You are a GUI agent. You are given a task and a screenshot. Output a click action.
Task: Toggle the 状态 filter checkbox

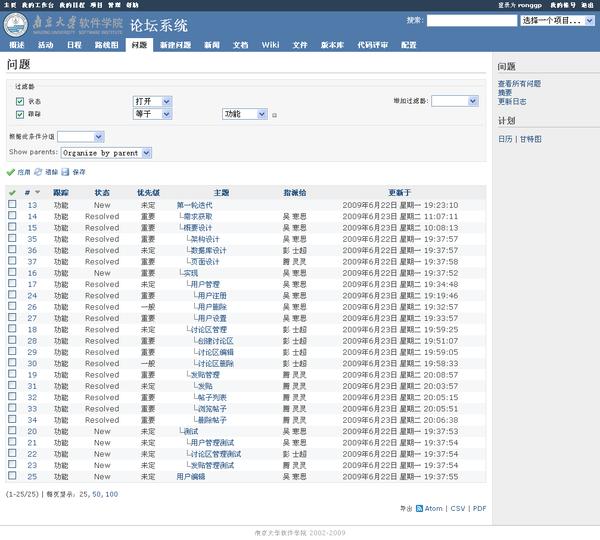point(20,101)
